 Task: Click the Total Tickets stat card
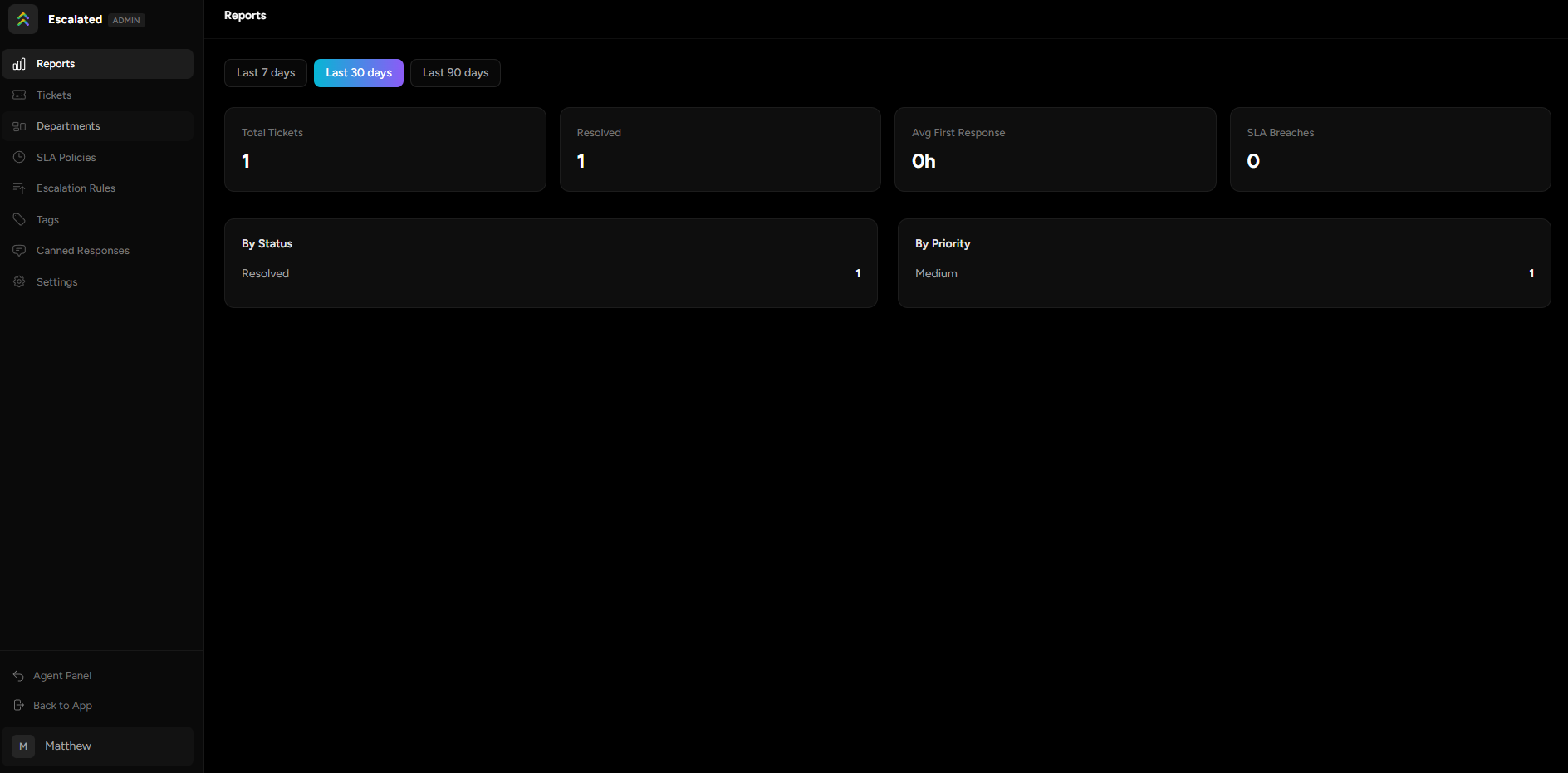coord(385,149)
